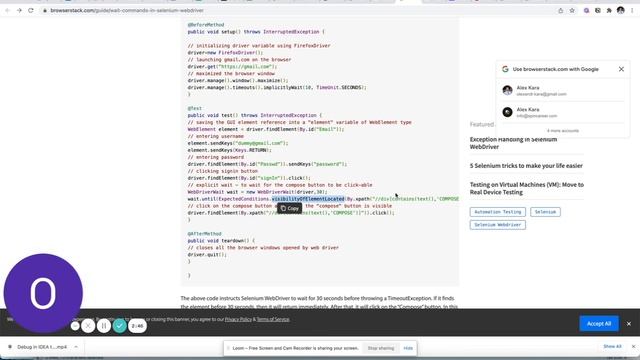
Task: Open the Chrome three-dot menu
Action: (632, 11)
